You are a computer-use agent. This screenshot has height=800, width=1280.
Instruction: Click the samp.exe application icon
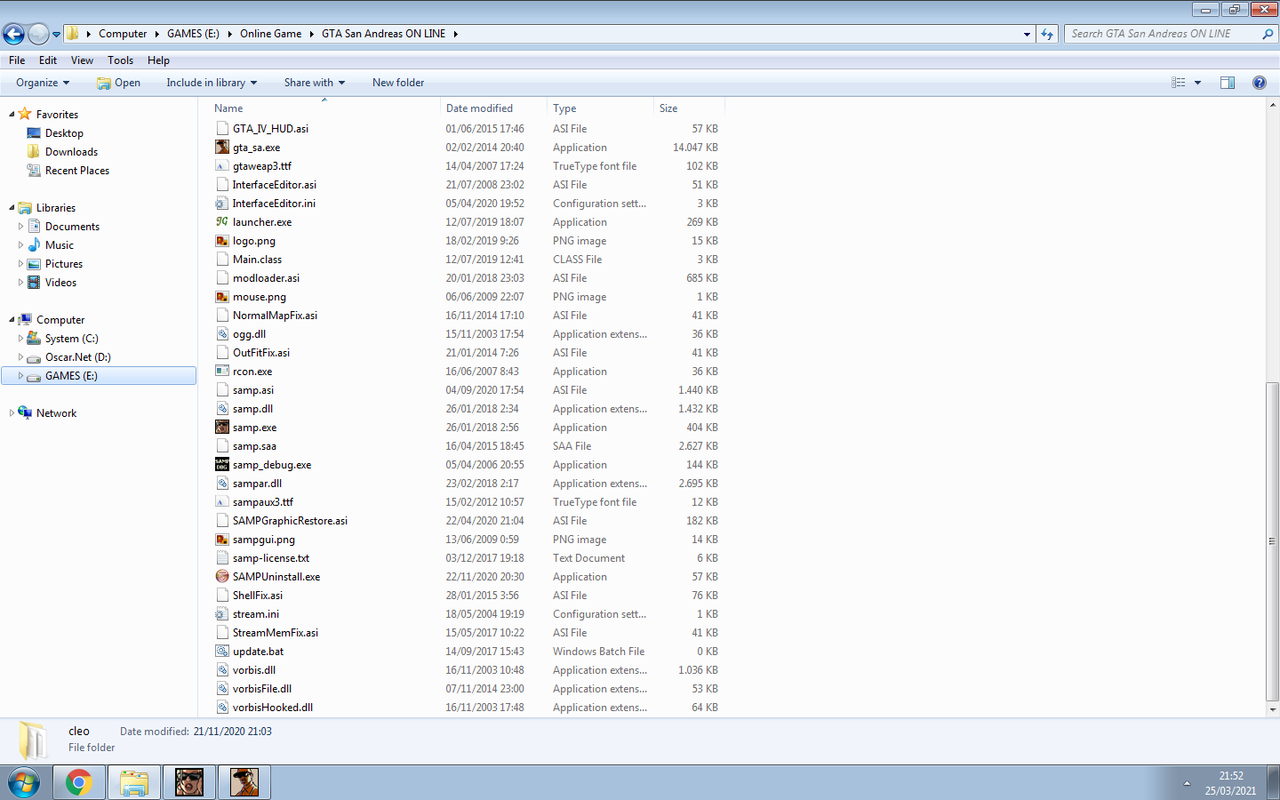223,427
